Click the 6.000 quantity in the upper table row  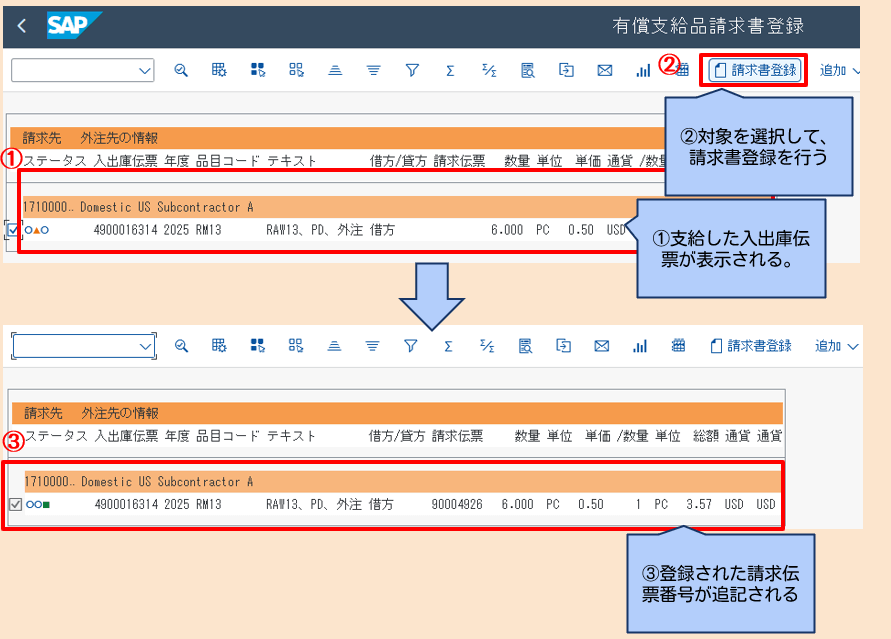coord(507,230)
